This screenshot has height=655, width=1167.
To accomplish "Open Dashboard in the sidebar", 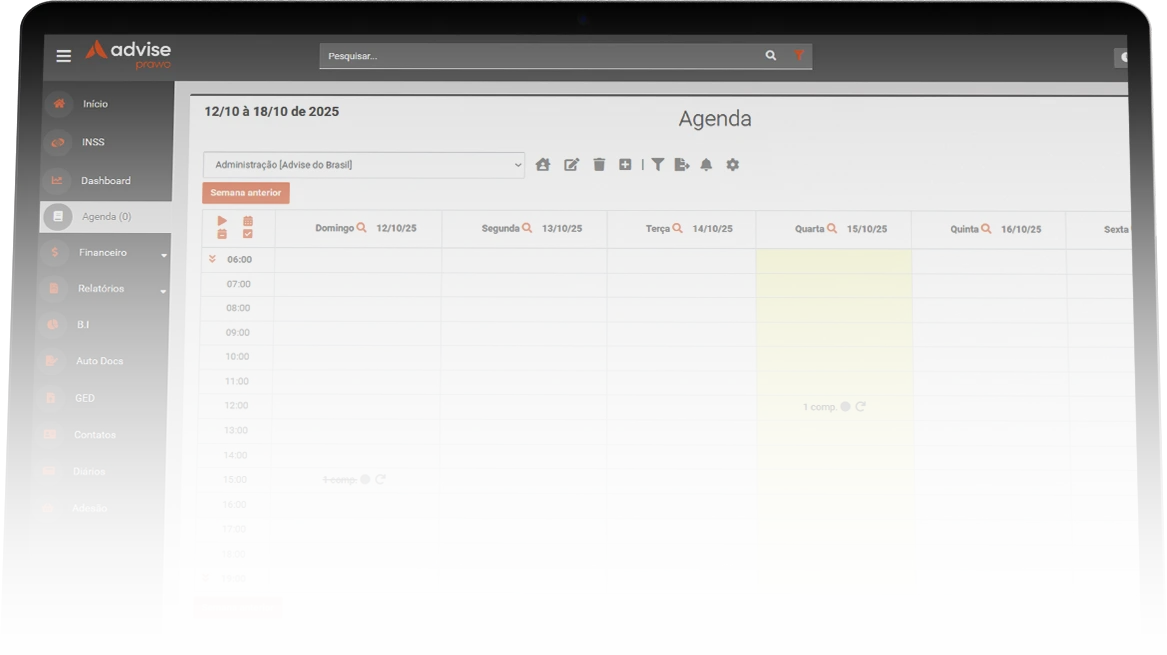I will tap(105, 181).
